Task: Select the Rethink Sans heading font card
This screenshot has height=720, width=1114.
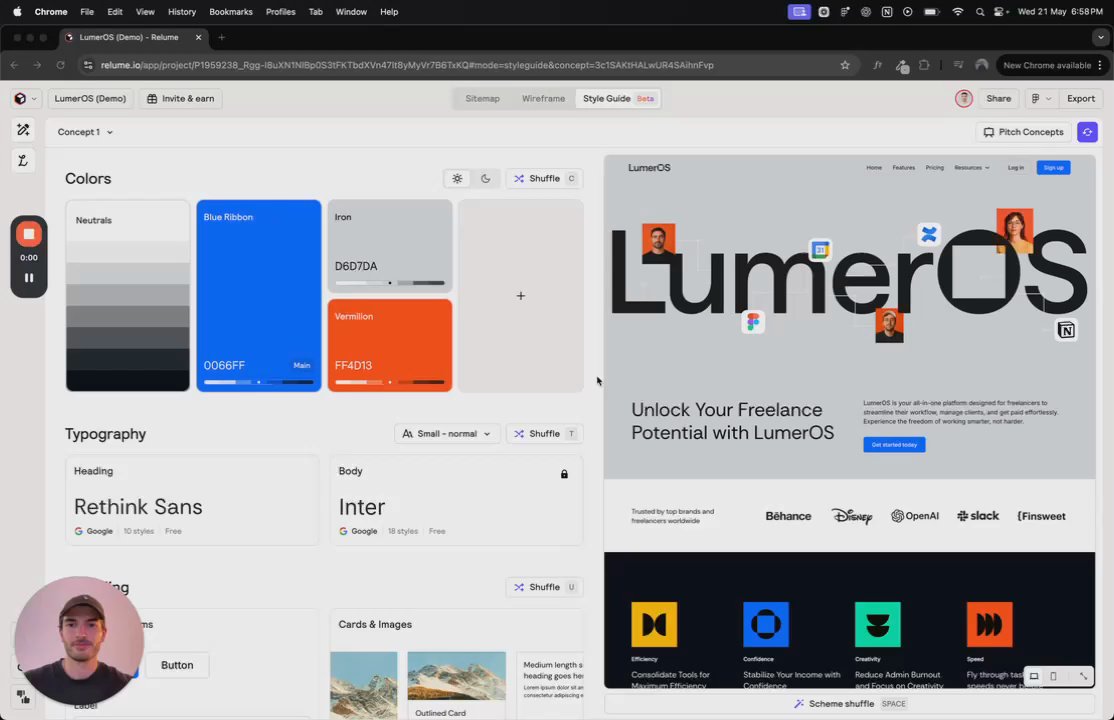Action: point(192,500)
